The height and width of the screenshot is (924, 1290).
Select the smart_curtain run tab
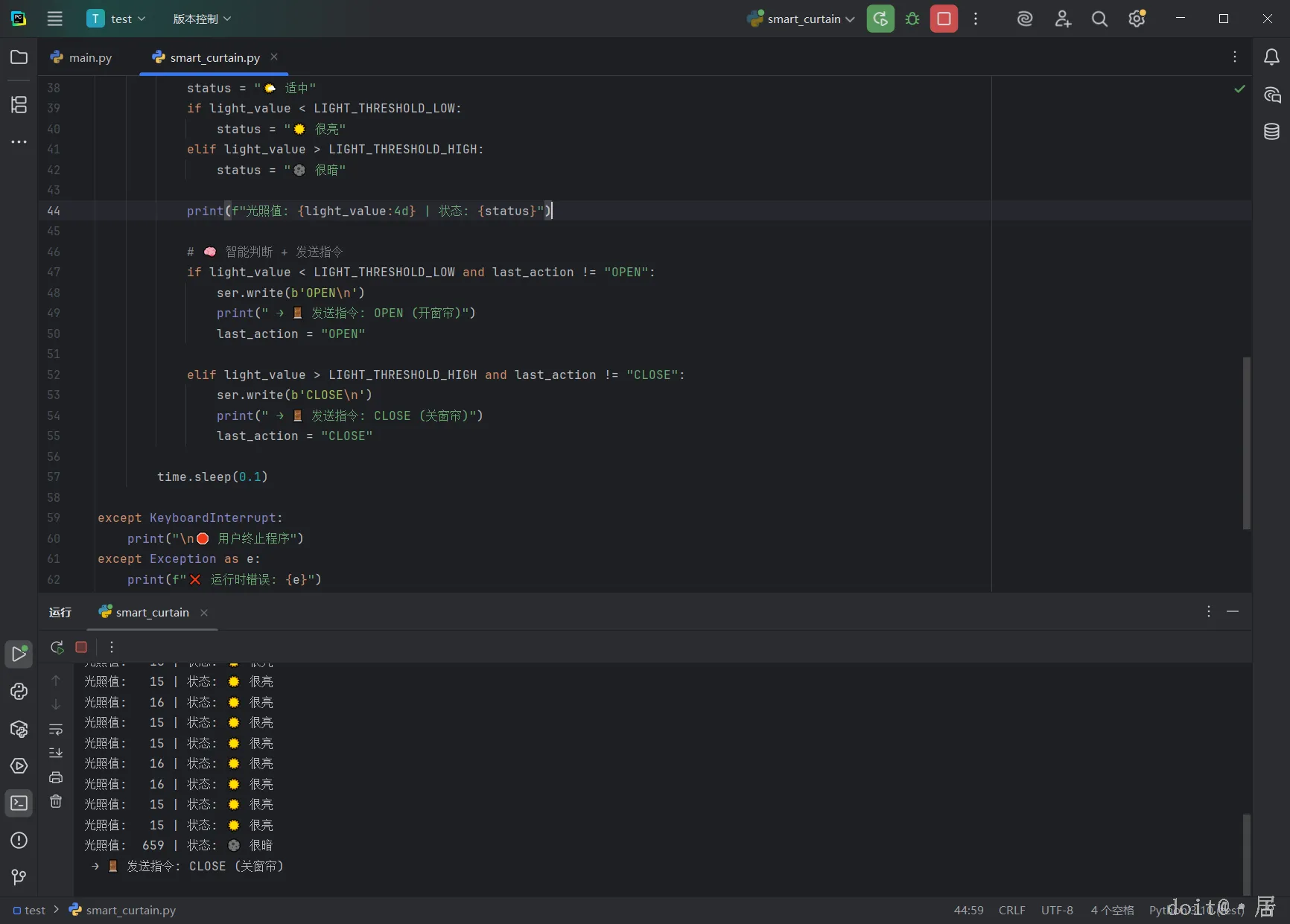click(152, 613)
